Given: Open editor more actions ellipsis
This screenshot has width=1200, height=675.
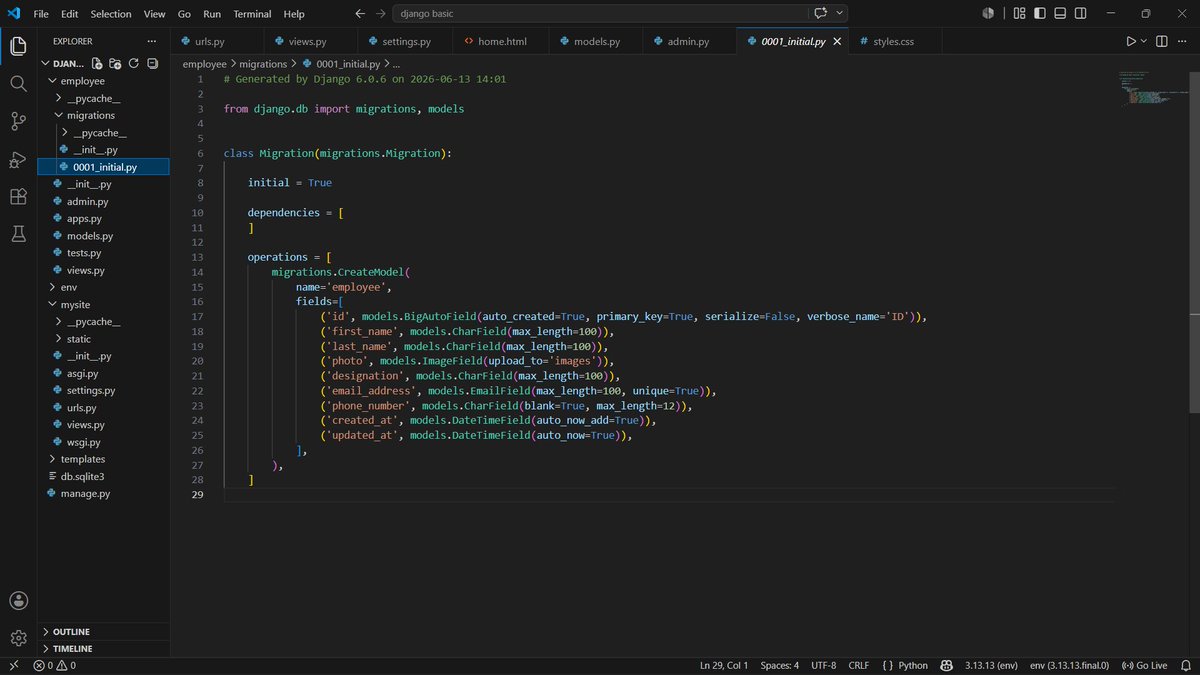Looking at the screenshot, I should 1183,41.
